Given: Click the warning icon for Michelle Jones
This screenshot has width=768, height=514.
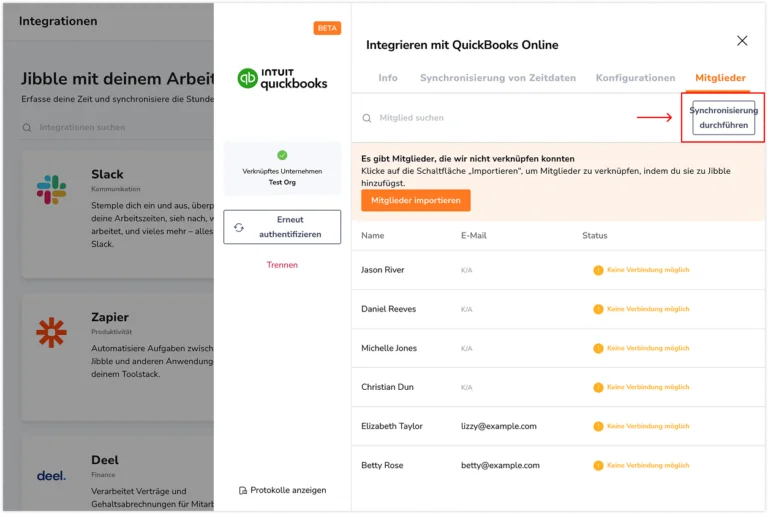Looking at the screenshot, I should coord(598,348).
